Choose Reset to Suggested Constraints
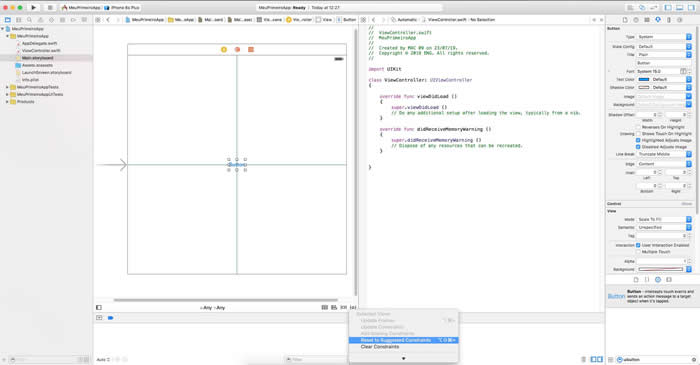 point(403,340)
